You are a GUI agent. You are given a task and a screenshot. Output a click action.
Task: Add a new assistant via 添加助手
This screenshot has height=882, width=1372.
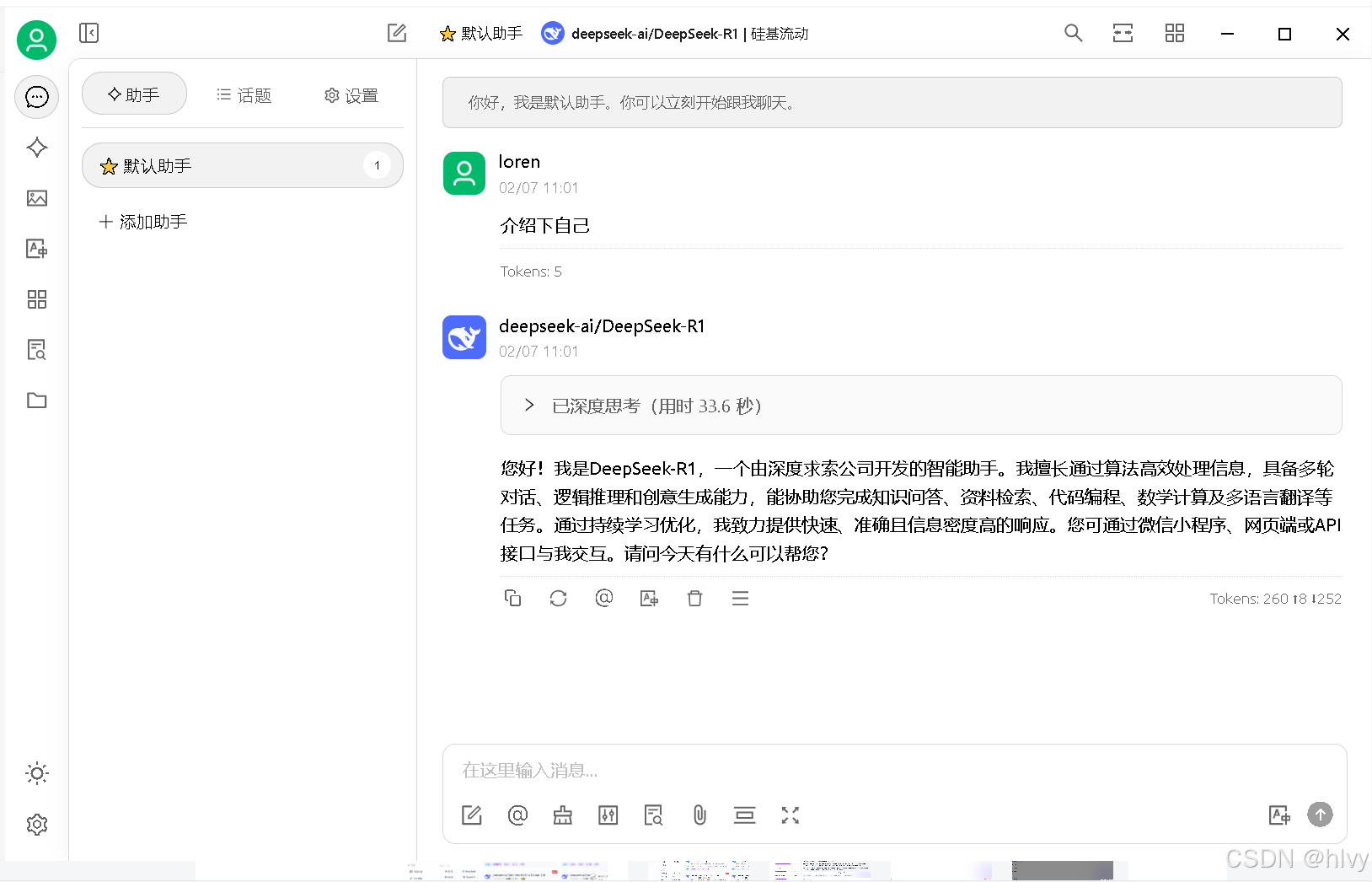click(x=143, y=222)
